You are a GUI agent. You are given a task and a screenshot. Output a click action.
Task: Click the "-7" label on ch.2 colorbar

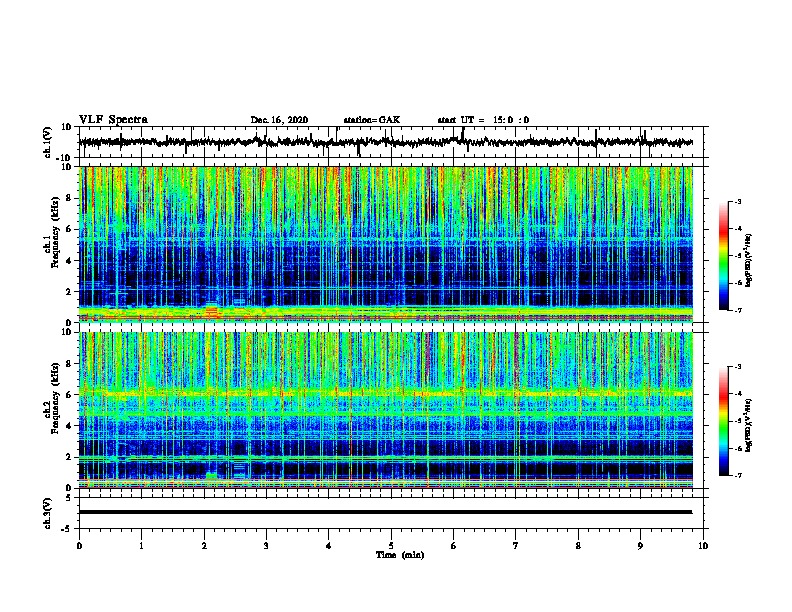738,475
